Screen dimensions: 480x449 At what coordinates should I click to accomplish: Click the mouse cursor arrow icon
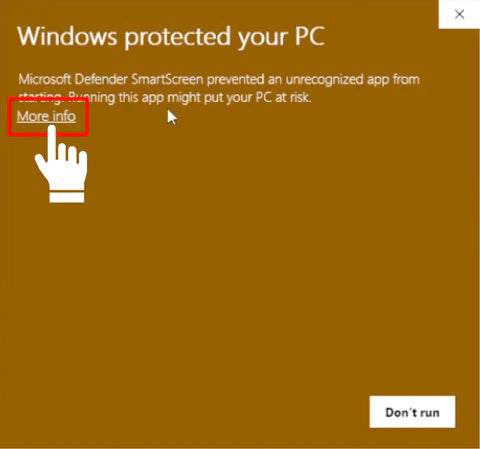point(172,117)
